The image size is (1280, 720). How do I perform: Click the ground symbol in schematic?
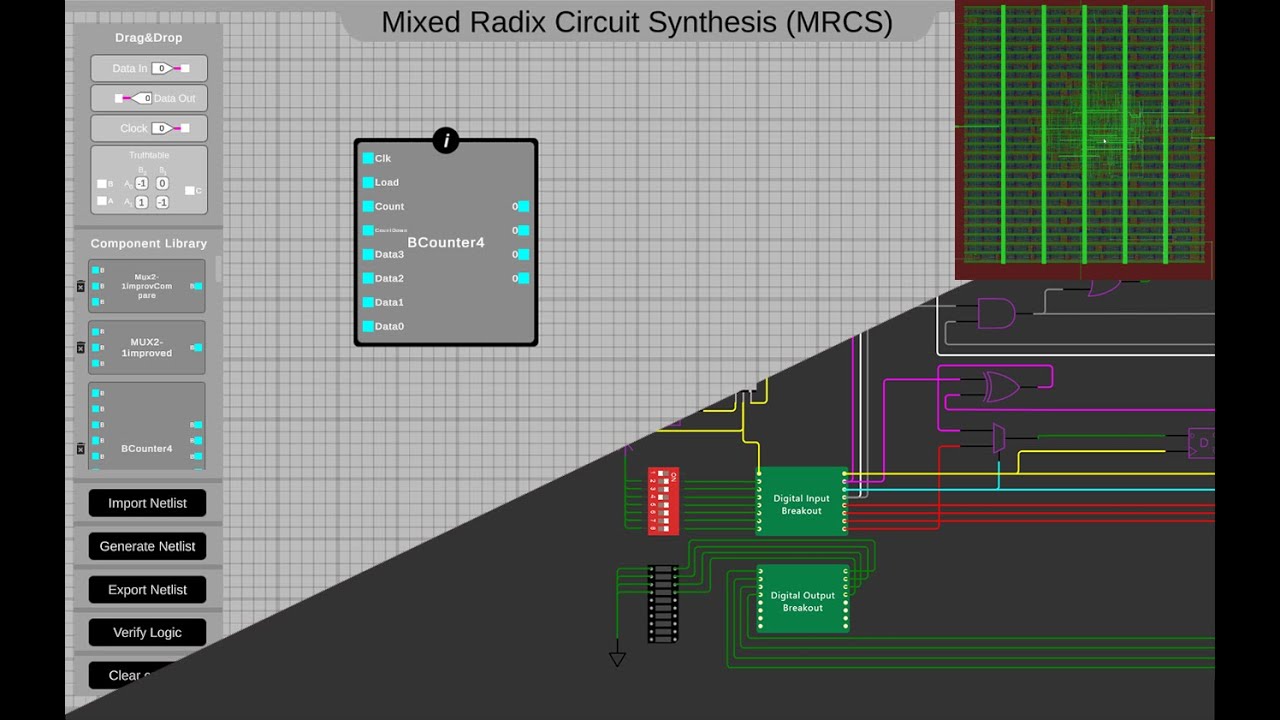(617, 658)
